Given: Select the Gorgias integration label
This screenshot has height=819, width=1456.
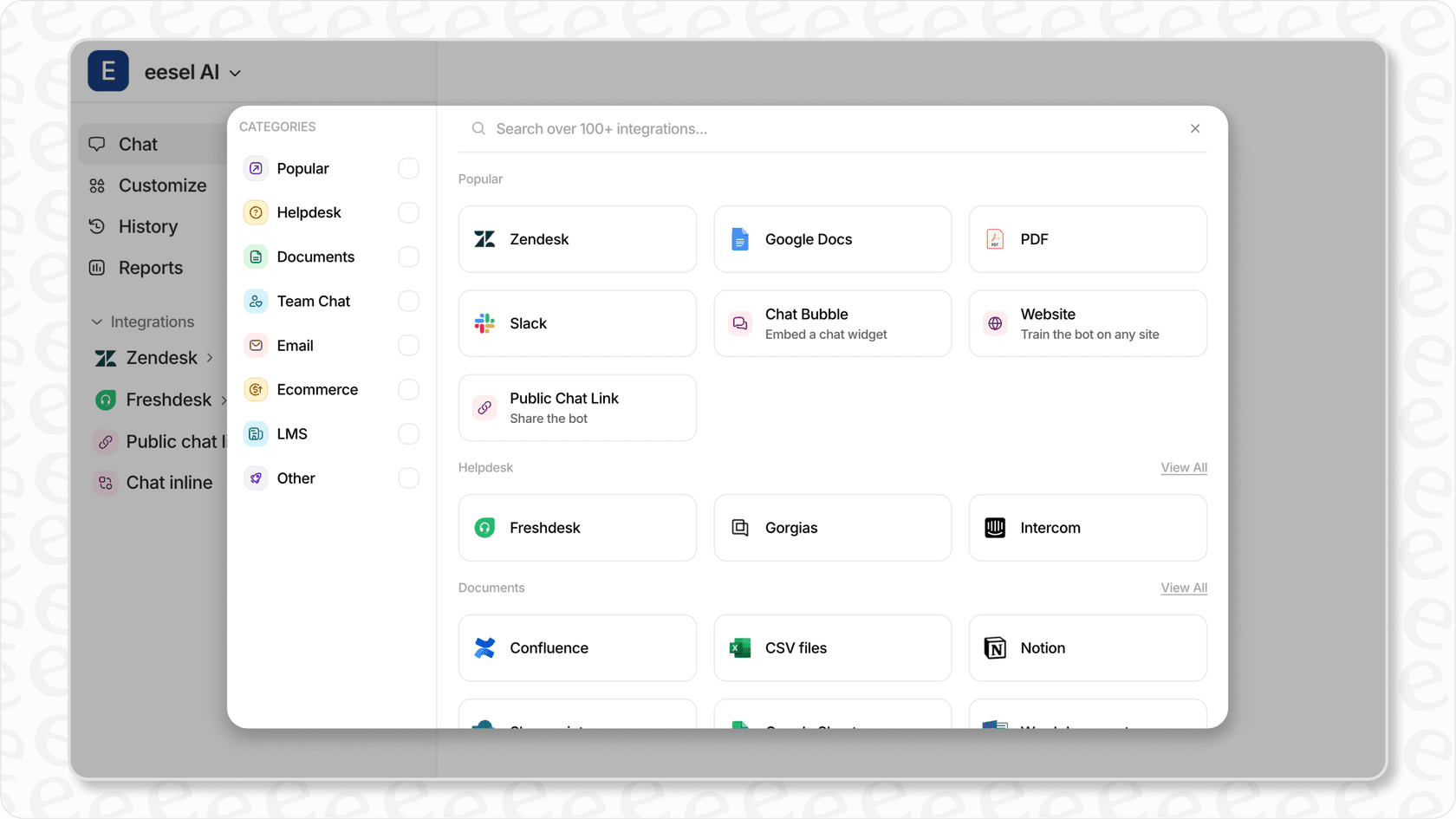Looking at the screenshot, I should click(791, 528).
